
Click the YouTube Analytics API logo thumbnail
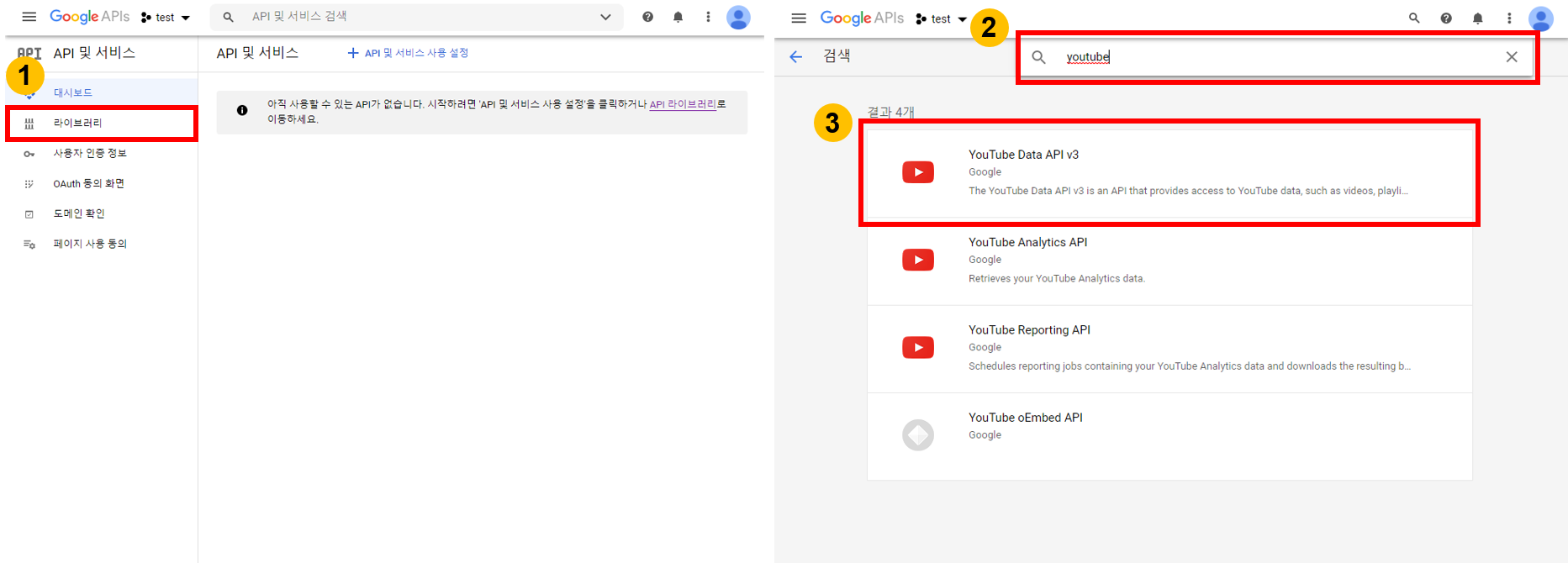click(918, 260)
